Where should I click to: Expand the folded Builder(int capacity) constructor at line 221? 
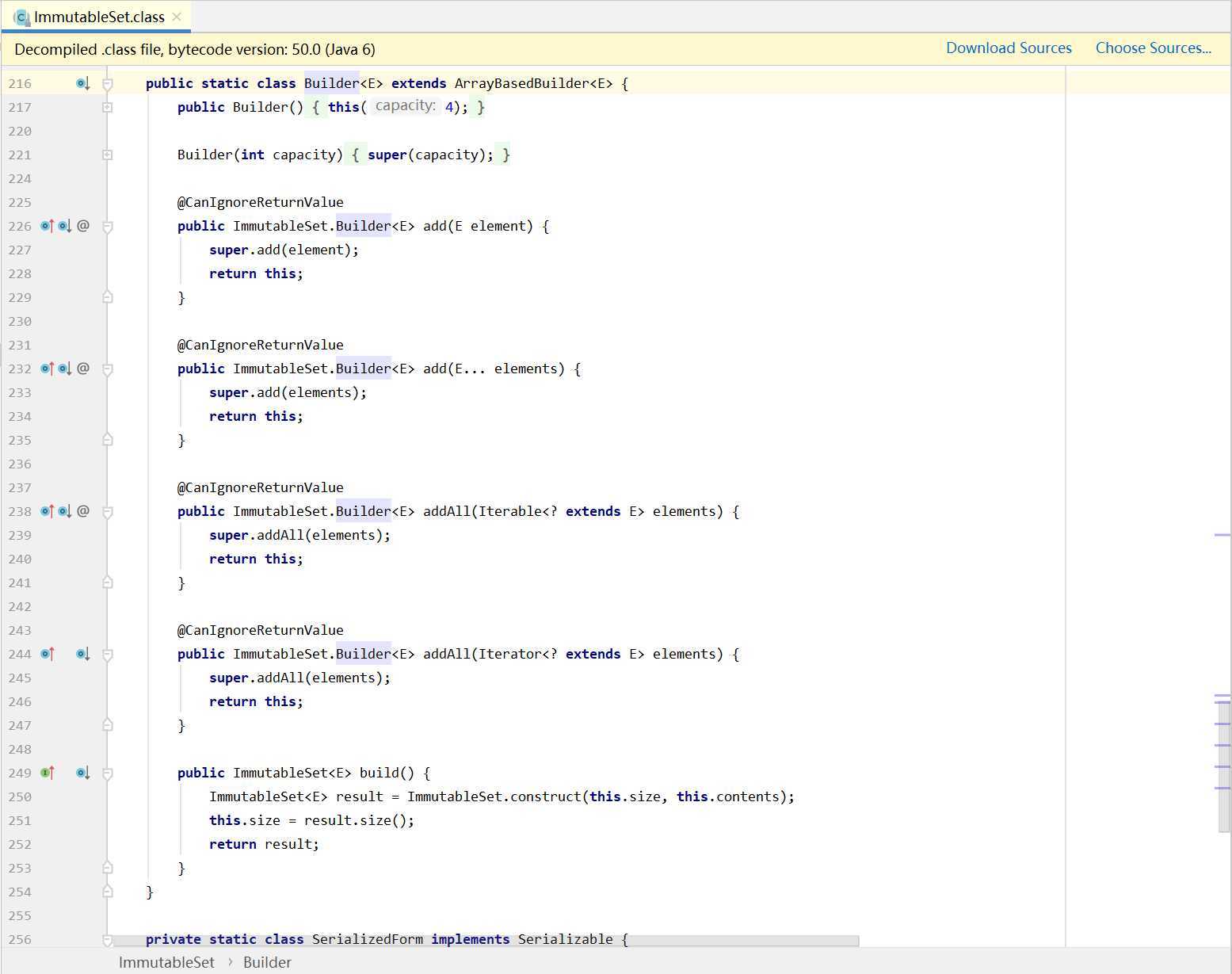coord(108,155)
